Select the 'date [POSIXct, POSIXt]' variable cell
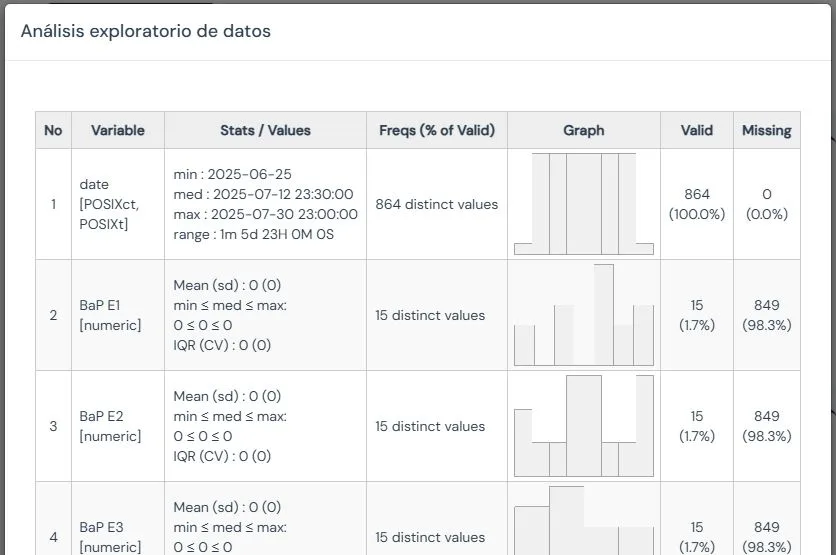This screenshot has height=555, width=836. tap(118, 204)
